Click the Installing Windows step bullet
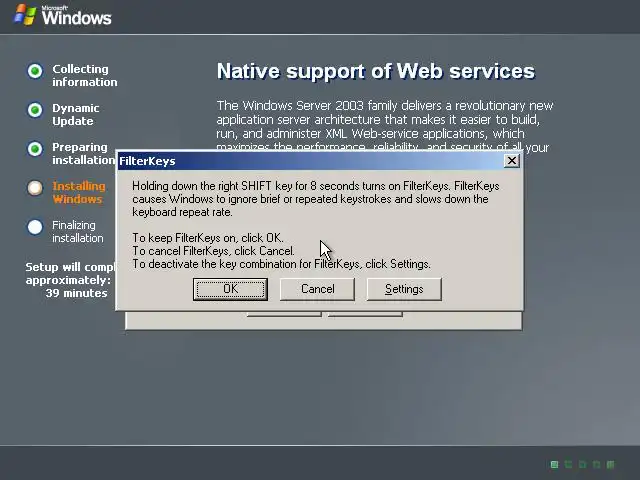640x480 pixels. (x=35, y=188)
